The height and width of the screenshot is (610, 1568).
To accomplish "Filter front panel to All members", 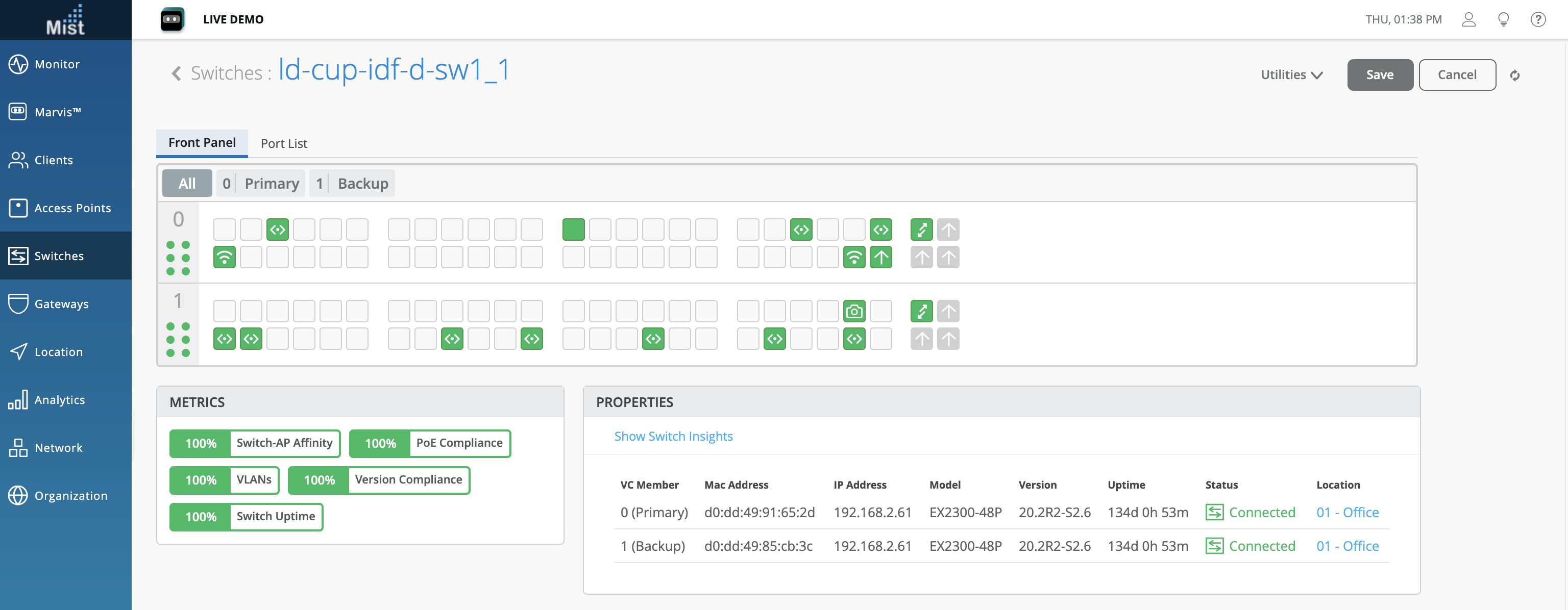I will [187, 183].
